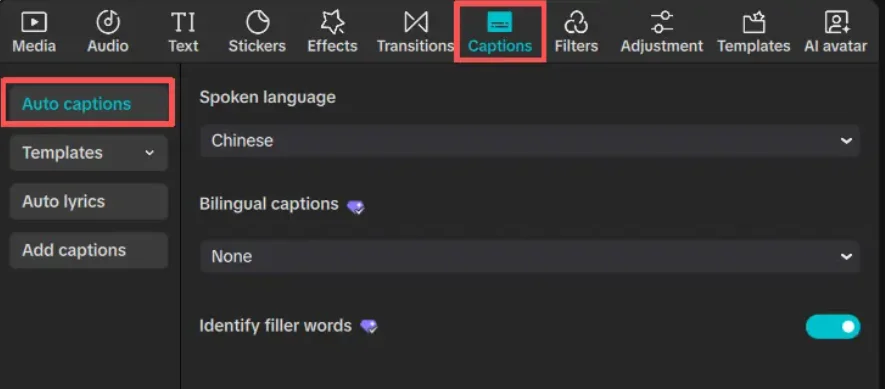Open the Adjustment panel
The height and width of the screenshot is (389, 885).
[661, 32]
